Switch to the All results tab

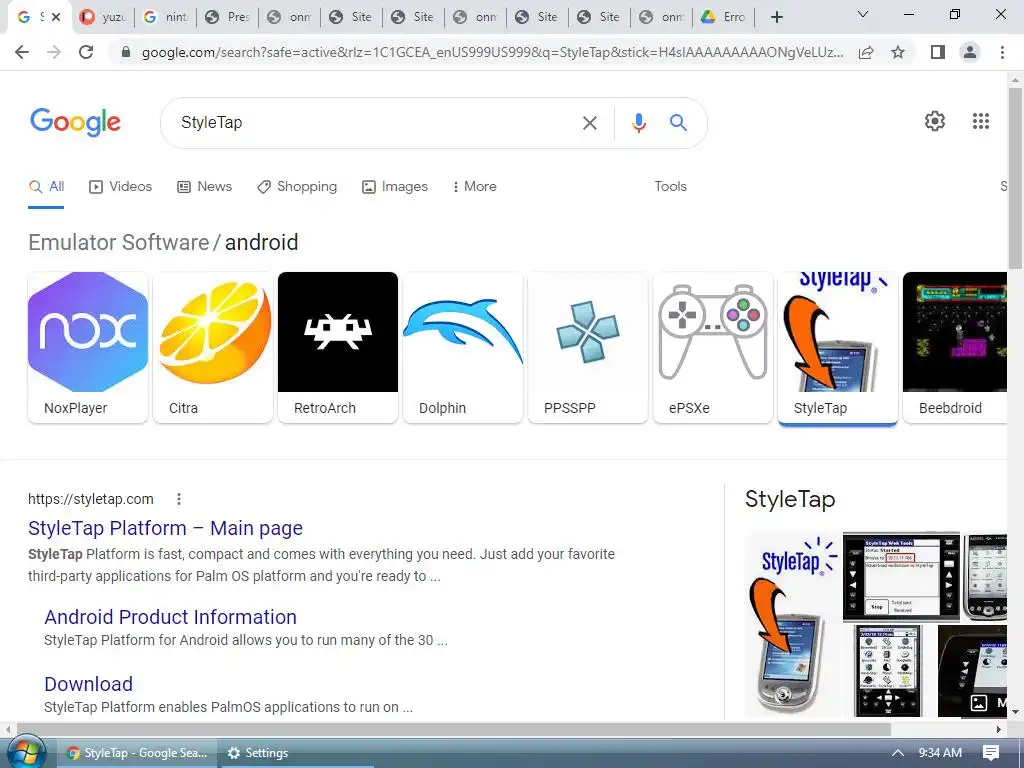click(46, 187)
